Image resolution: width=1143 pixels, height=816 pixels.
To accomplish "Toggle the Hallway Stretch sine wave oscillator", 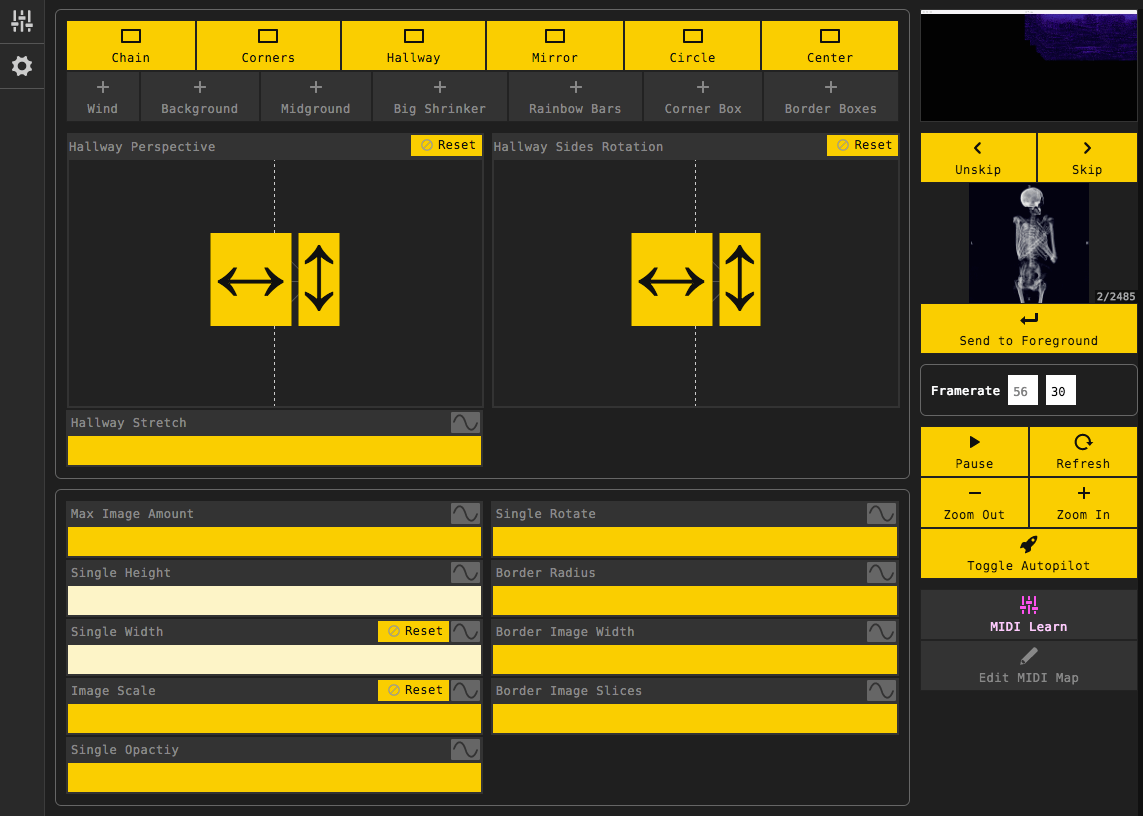I will pos(465,422).
